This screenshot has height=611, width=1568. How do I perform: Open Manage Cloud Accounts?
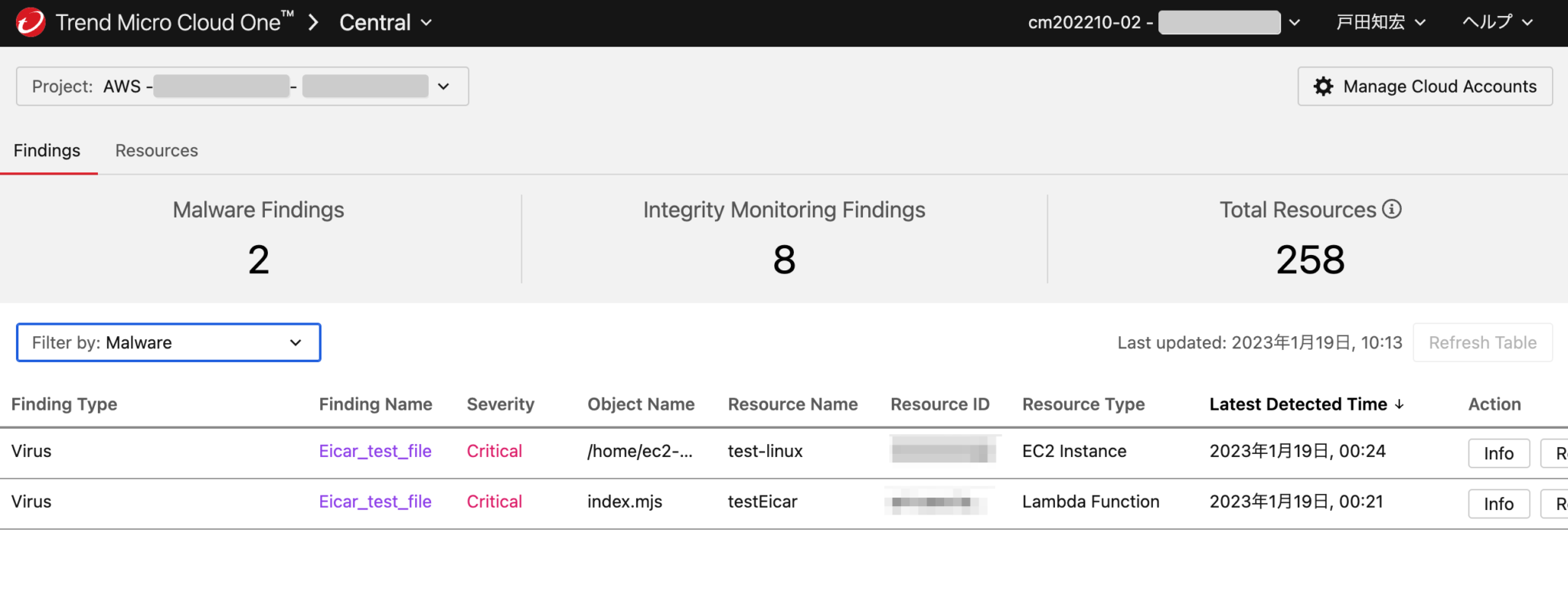pyautogui.click(x=1424, y=86)
